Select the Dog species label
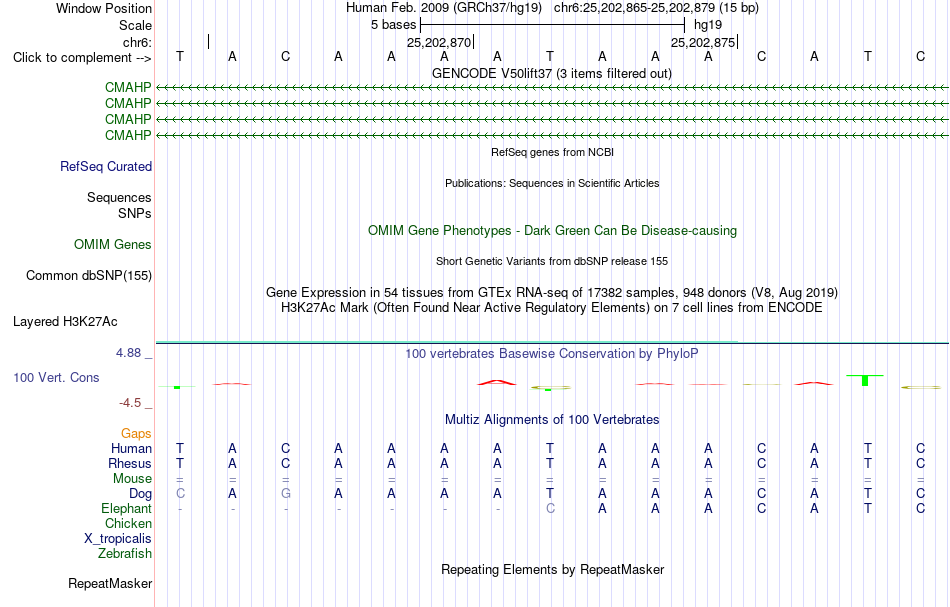The height and width of the screenshot is (607, 950). pos(140,494)
